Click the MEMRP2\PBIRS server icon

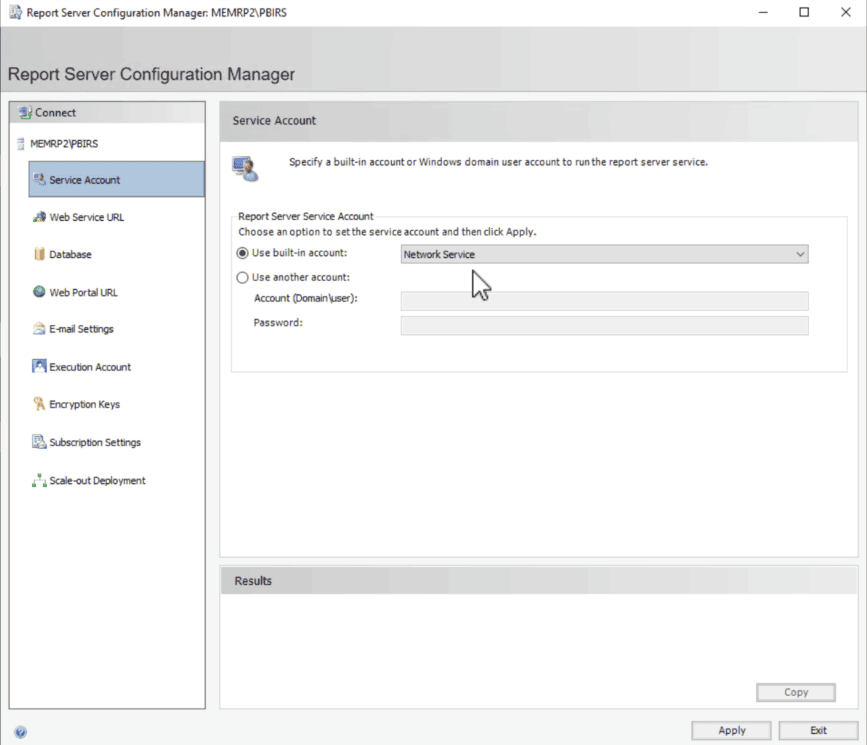click(x=20, y=144)
